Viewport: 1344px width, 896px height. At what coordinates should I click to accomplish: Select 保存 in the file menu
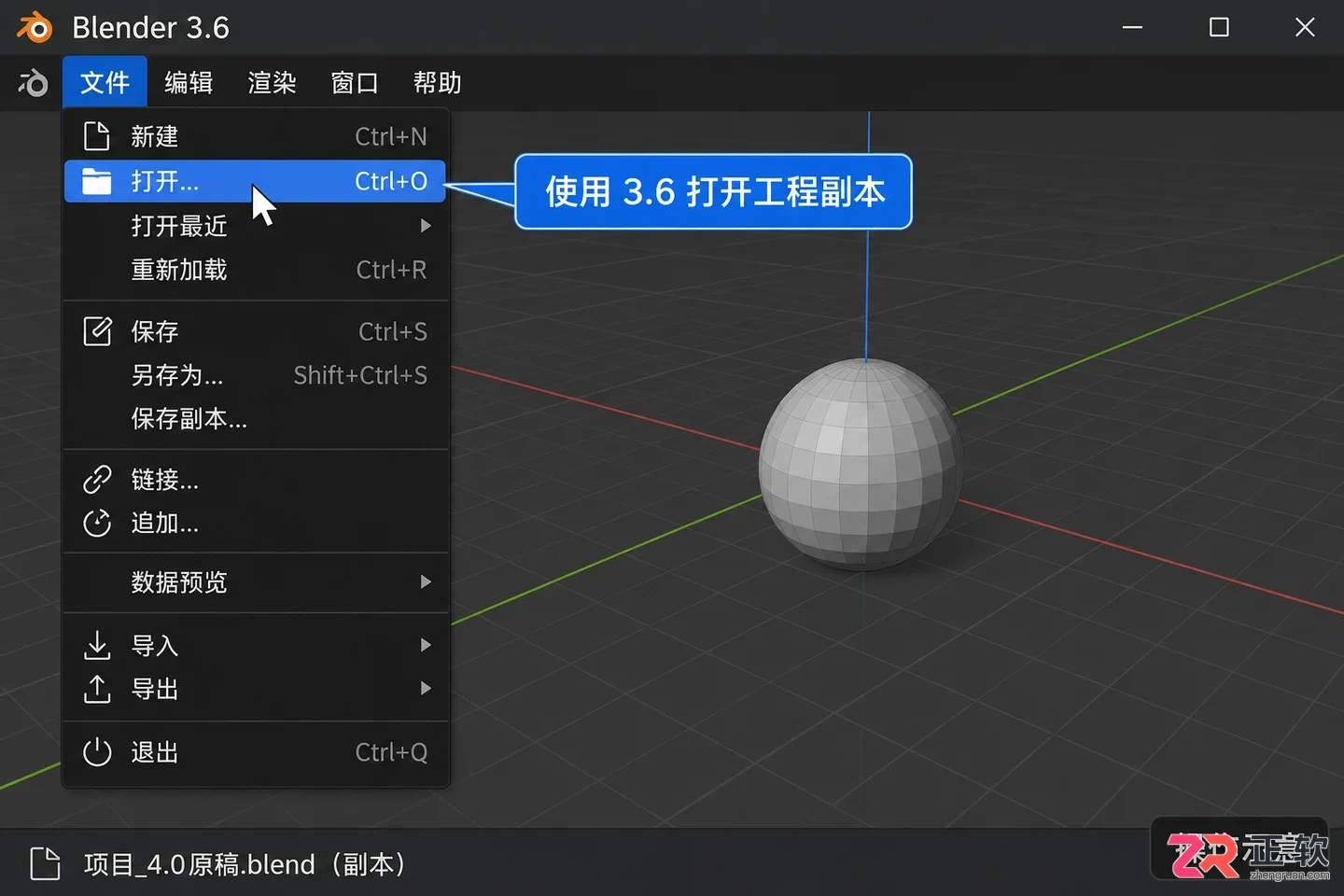(x=255, y=331)
